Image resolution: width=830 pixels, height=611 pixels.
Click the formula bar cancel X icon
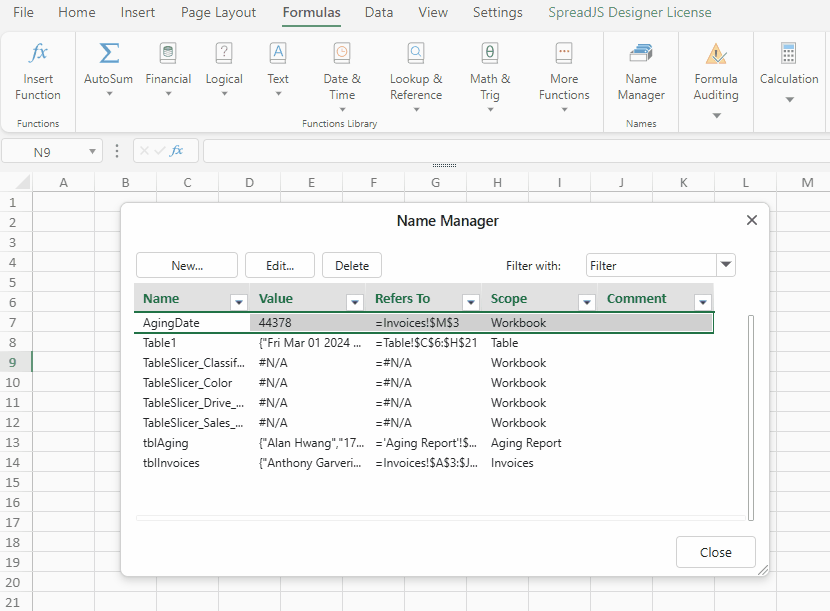tap(144, 151)
